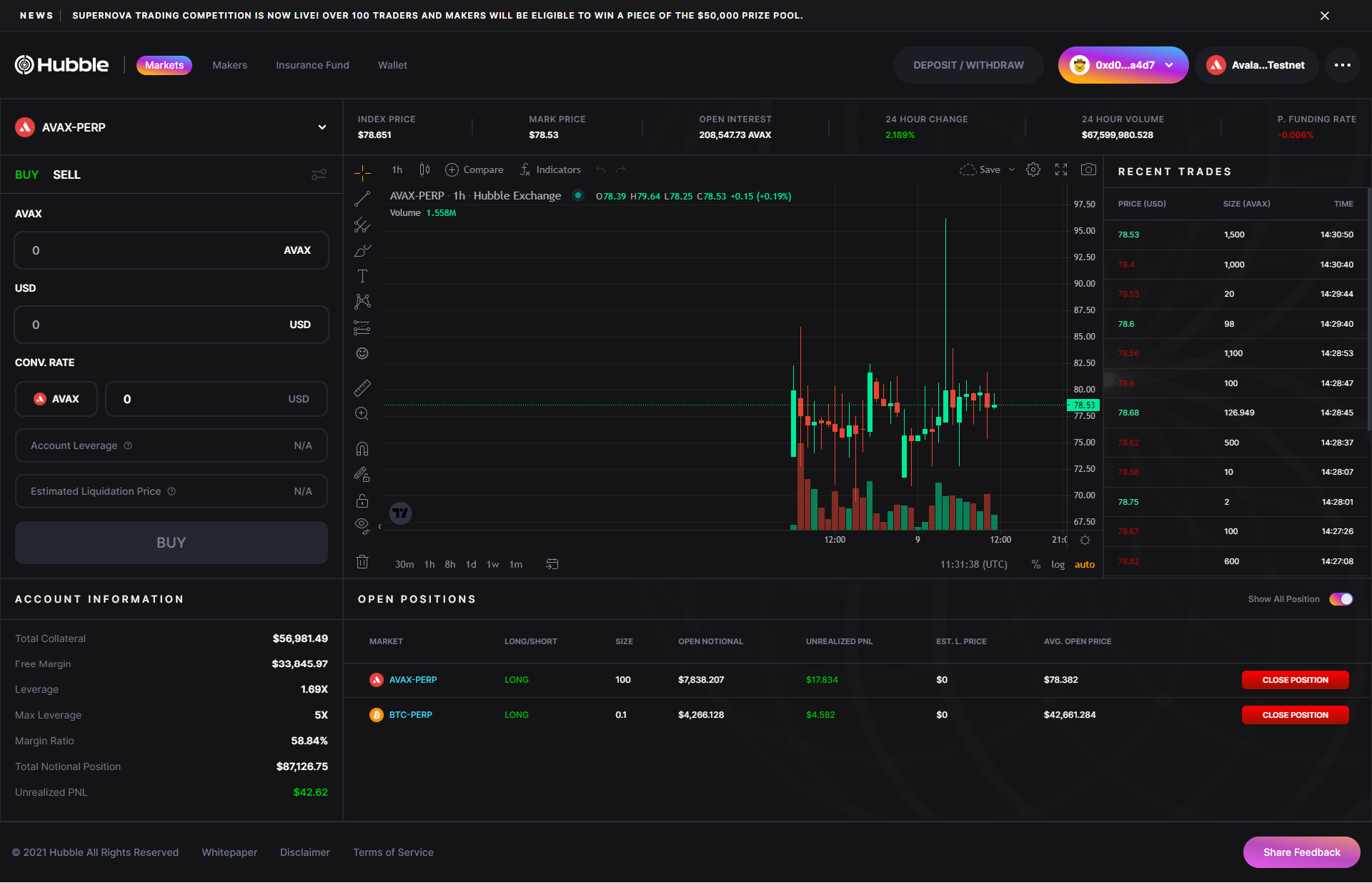Select the pitchfork drawing tool
Screen dimensions: 1372x883
click(362, 225)
